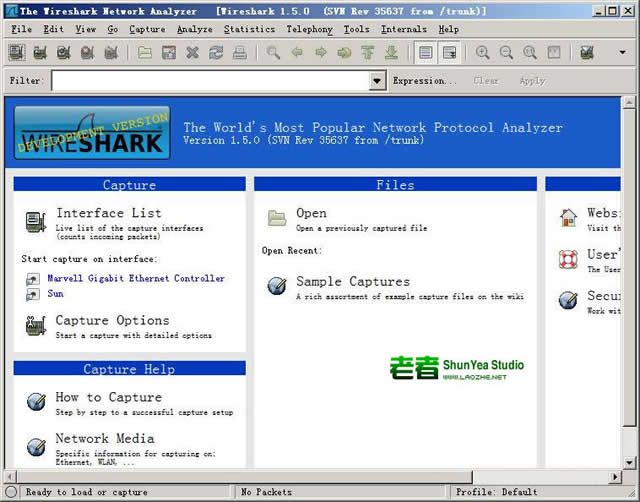Open the Capture Options link
The width and height of the screenshot is (640, 502).
pos(112,320)
